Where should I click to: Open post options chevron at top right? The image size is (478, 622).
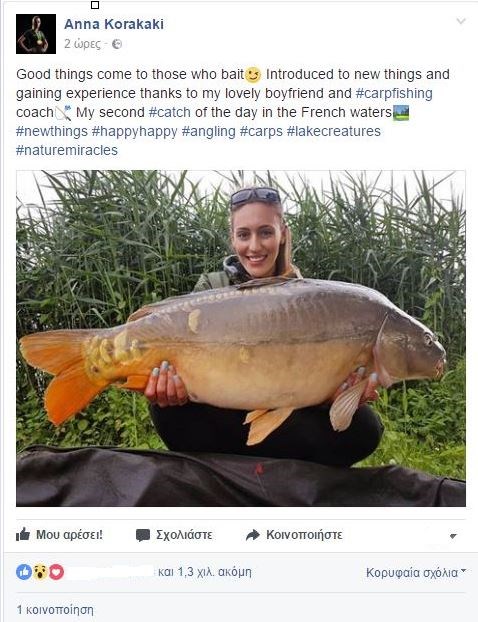(x=461, y=21)
